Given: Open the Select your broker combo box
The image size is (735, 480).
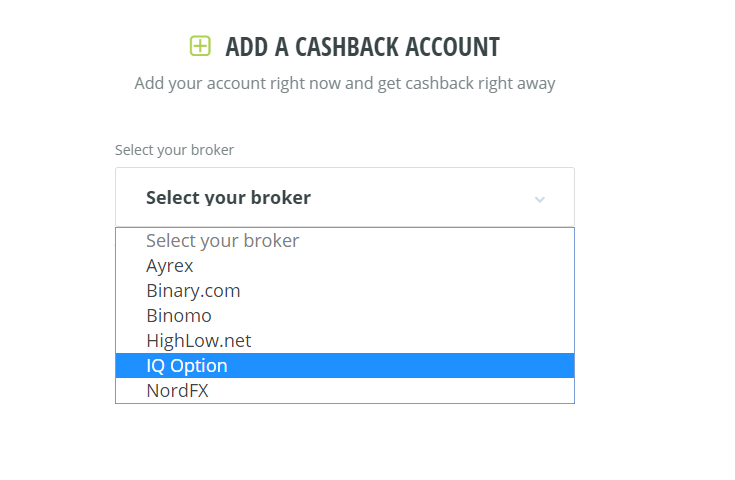Looking at the screenshot, I should coord(345,197).
